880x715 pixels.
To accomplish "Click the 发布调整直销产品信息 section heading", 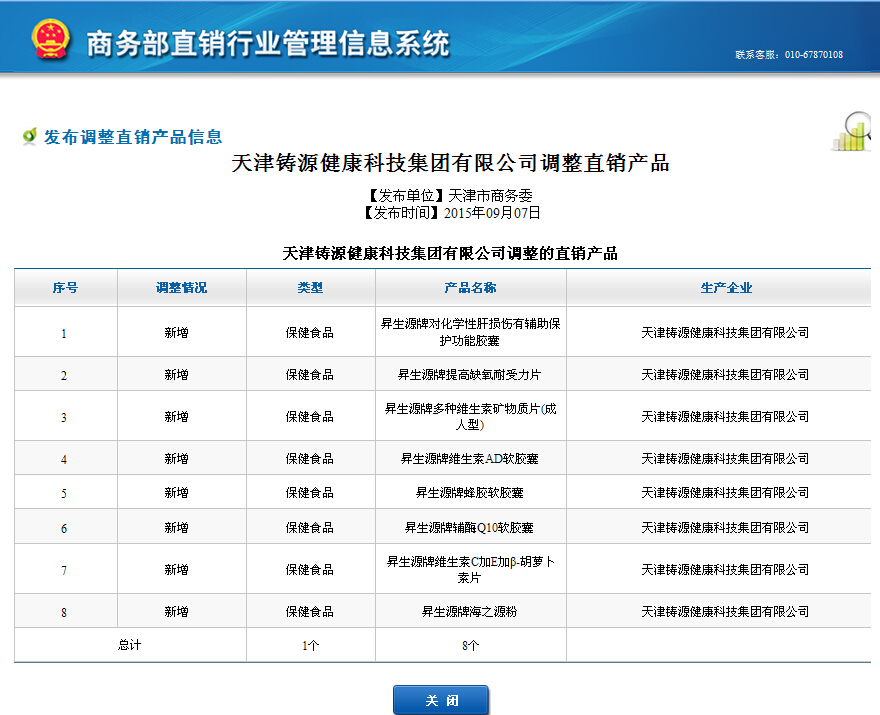I will [x=133, y=137].
